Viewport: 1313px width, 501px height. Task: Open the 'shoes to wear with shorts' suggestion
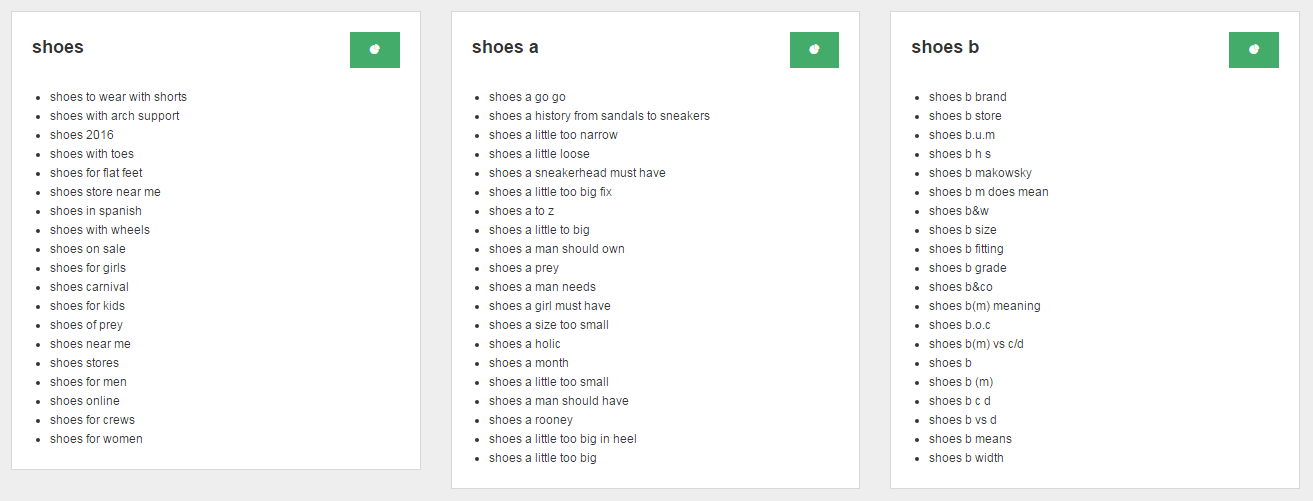[118, 97]
